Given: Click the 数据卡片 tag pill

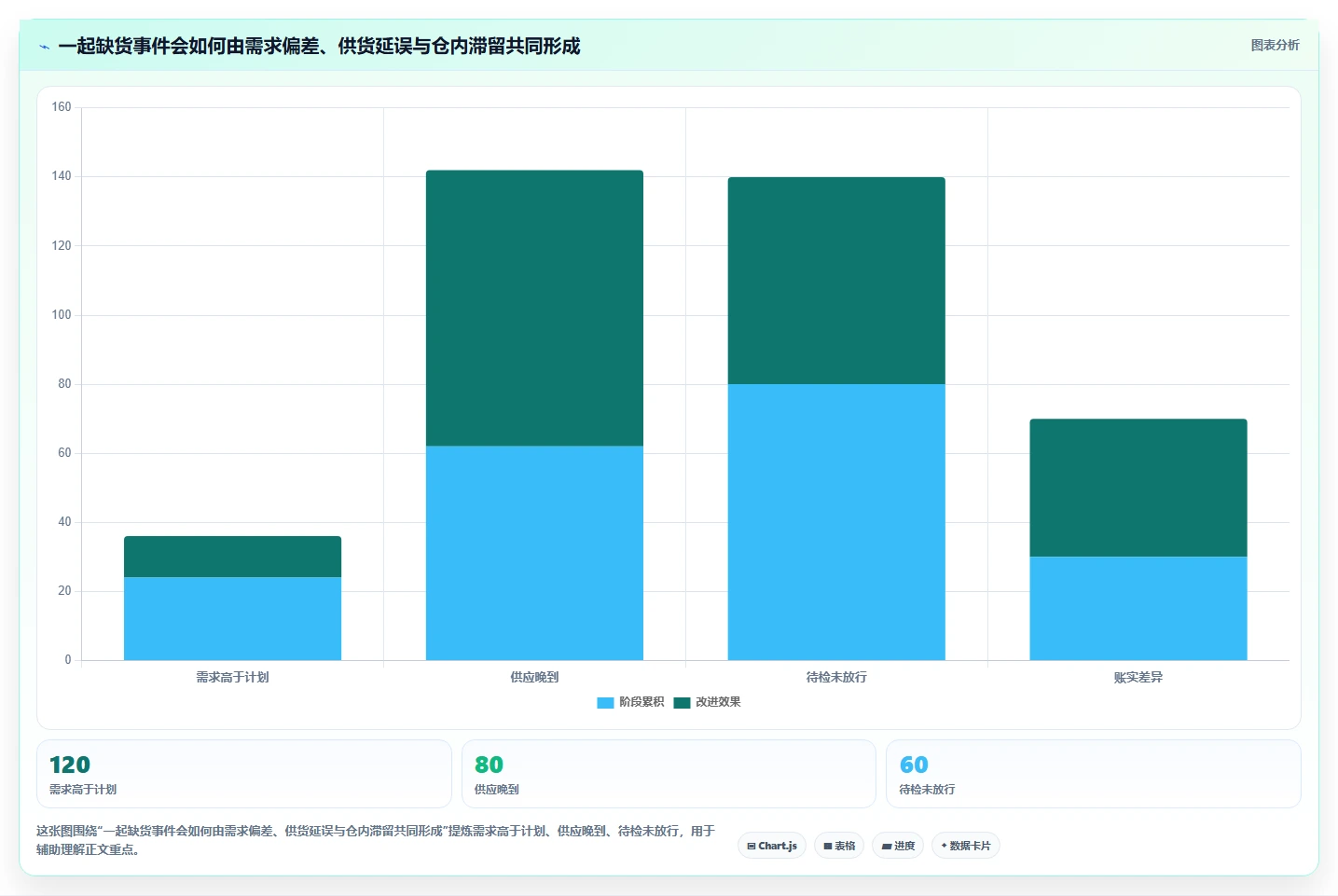Looking at the screenshot, I should (x=966, y=846).
